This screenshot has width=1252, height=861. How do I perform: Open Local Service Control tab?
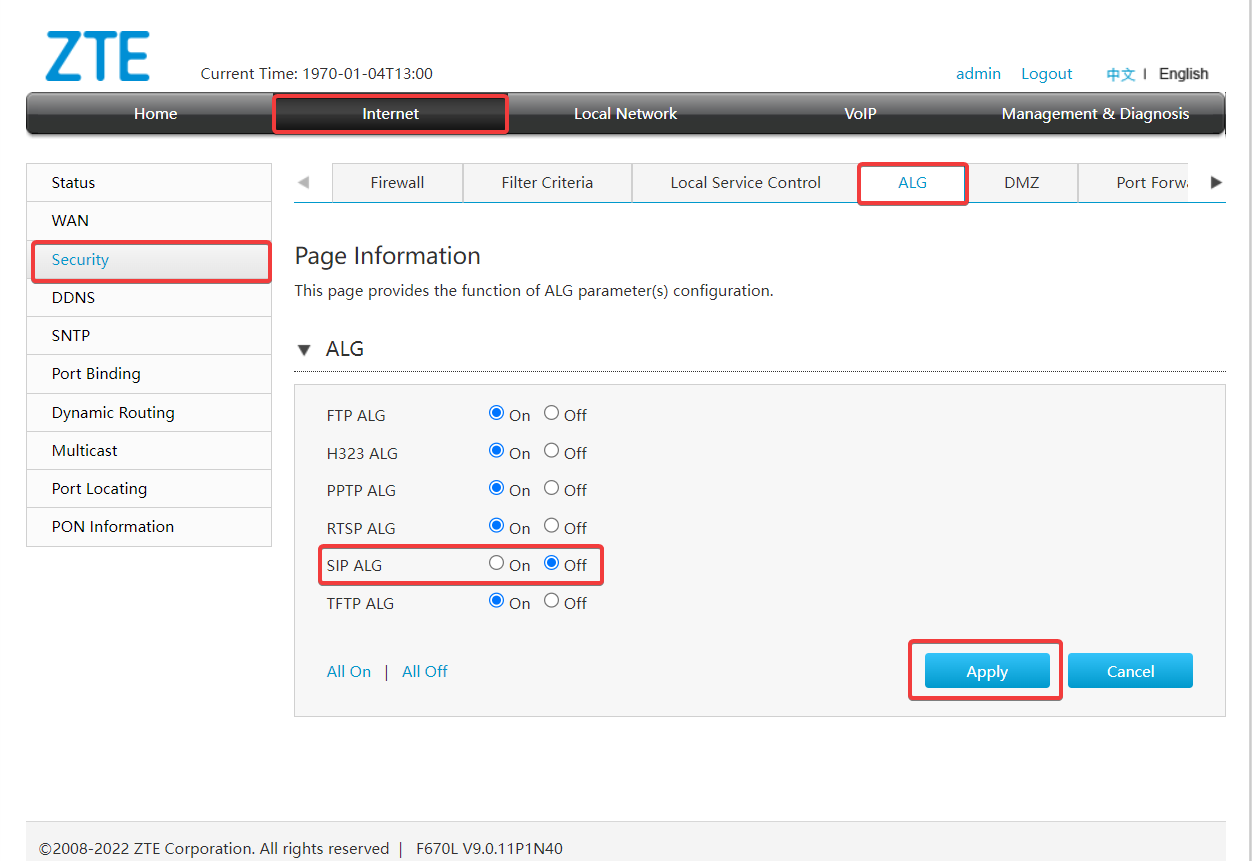point(745,183)
